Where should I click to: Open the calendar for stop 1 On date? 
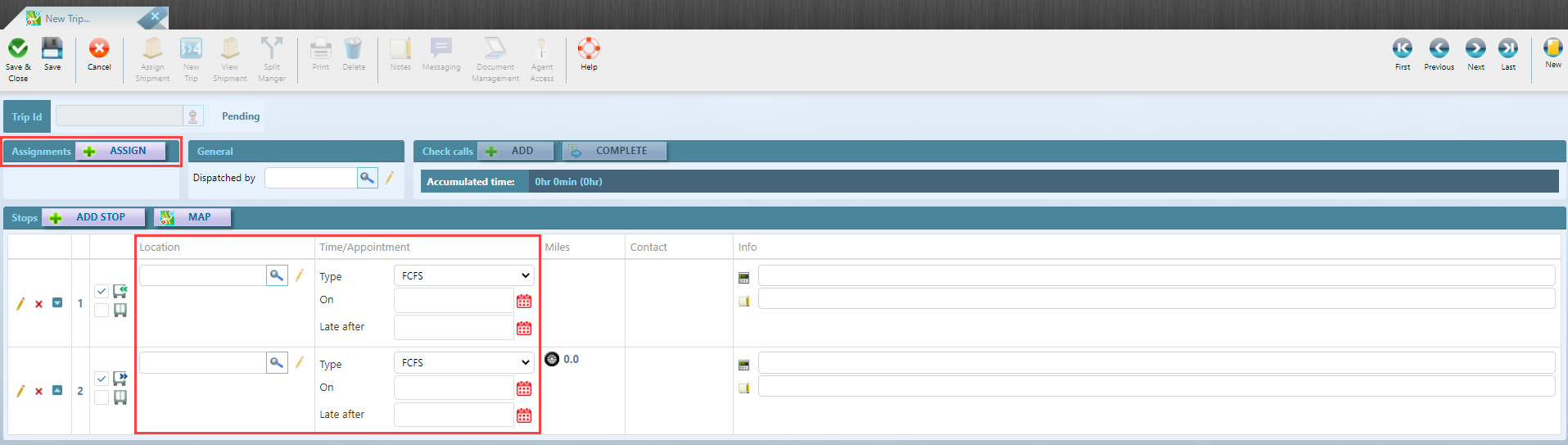pos(524,302)
